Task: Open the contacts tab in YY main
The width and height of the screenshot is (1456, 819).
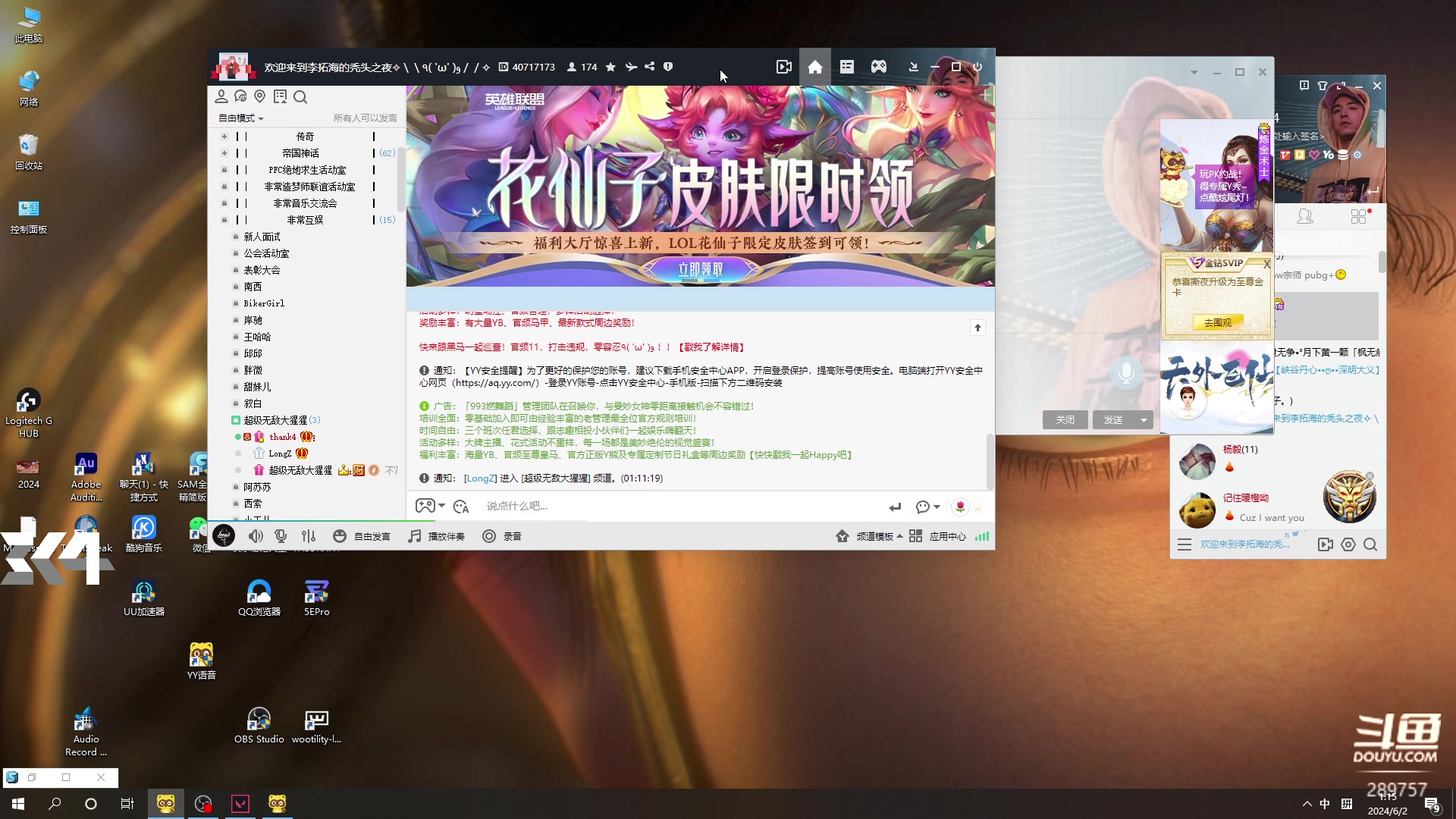Action: (x=1305, y=217)
